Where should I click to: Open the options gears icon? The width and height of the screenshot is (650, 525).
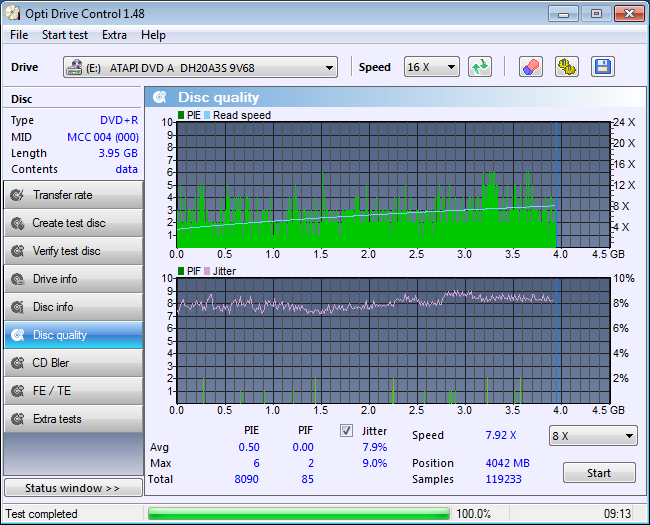click(567, 67)
